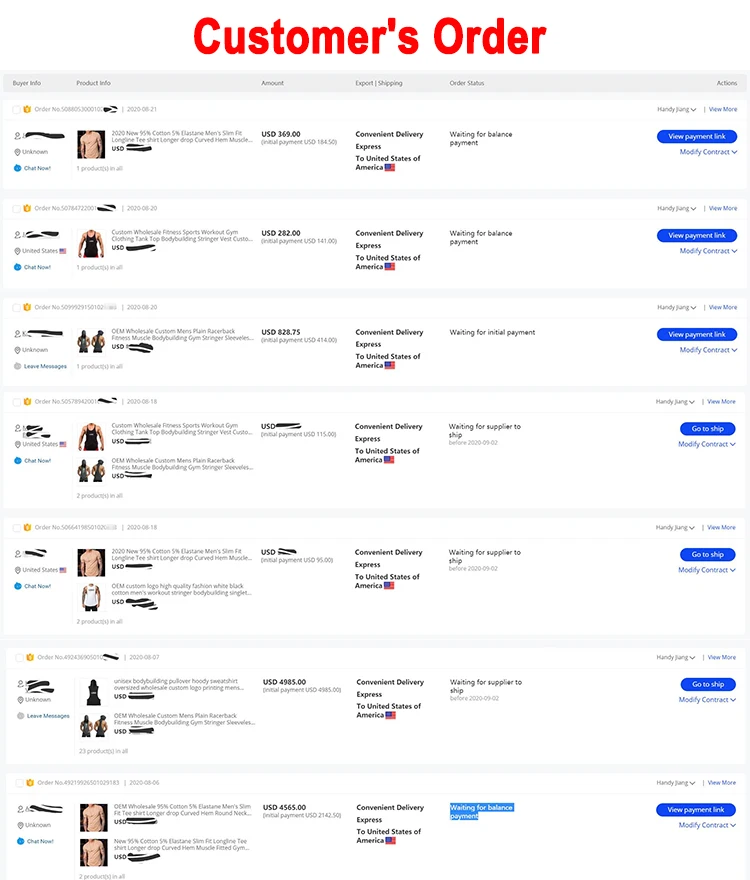Click buyer profile icon on USD 282.00 order

coord(18,235)
